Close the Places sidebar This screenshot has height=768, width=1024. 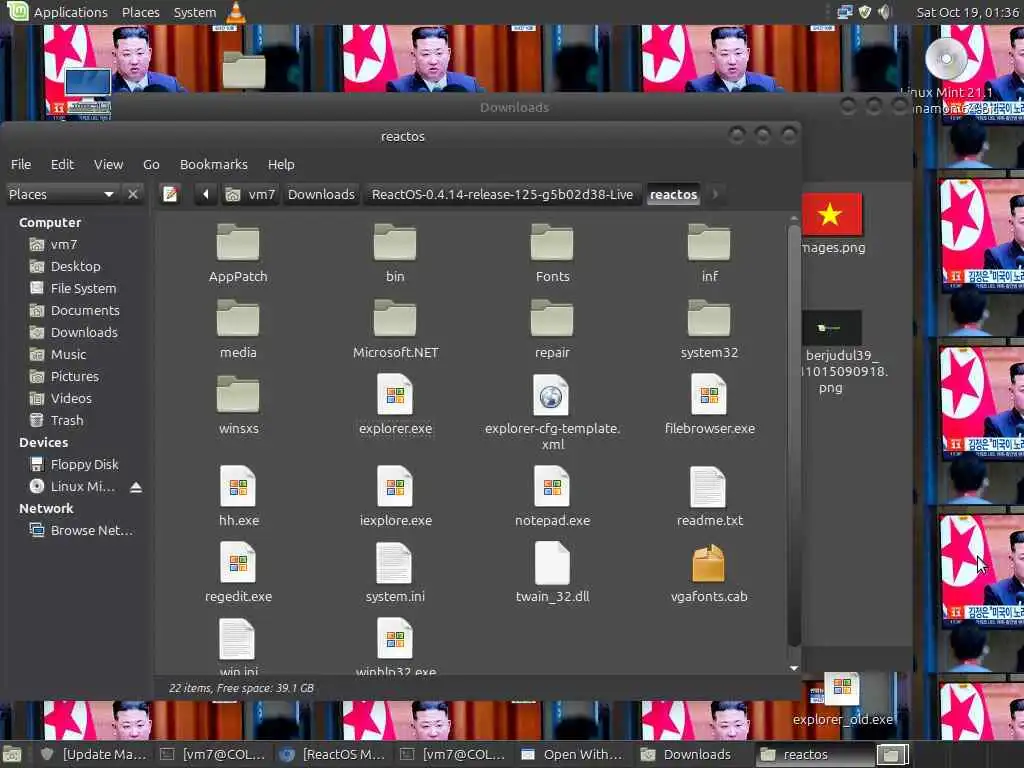click(x=133, y=194)
